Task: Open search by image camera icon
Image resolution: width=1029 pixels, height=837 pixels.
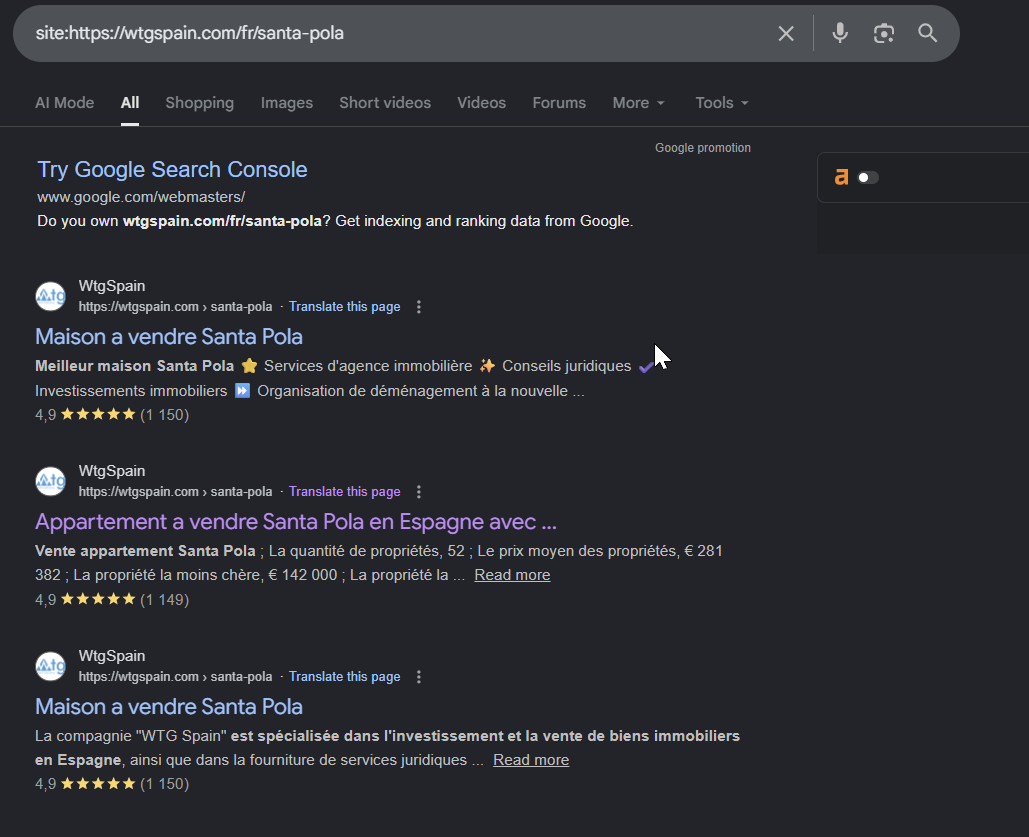Action: click(883, 33)
